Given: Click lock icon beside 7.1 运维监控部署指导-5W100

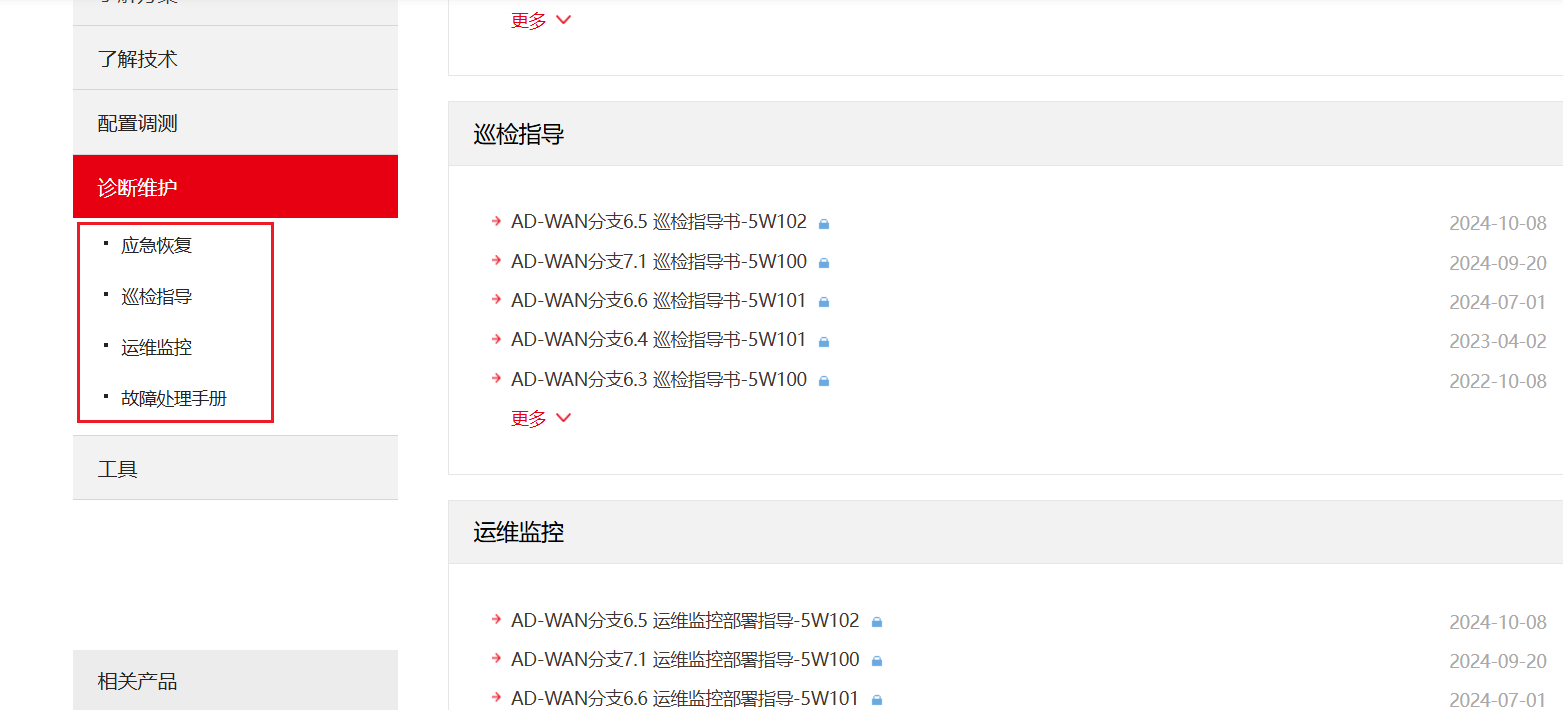Looking at the screenshot, I should tap(877, 661).
